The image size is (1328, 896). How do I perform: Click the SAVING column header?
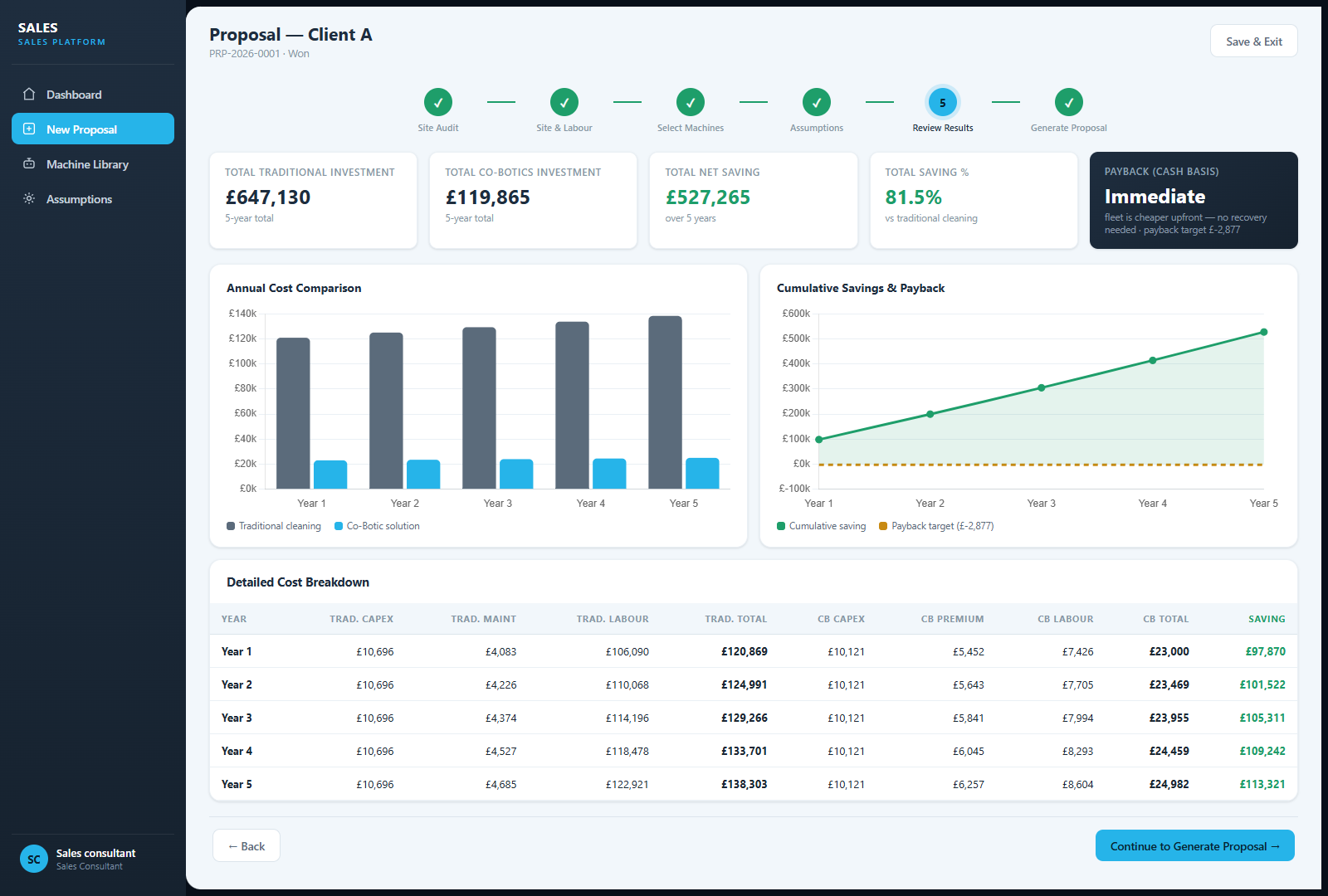coord(1267,619)
